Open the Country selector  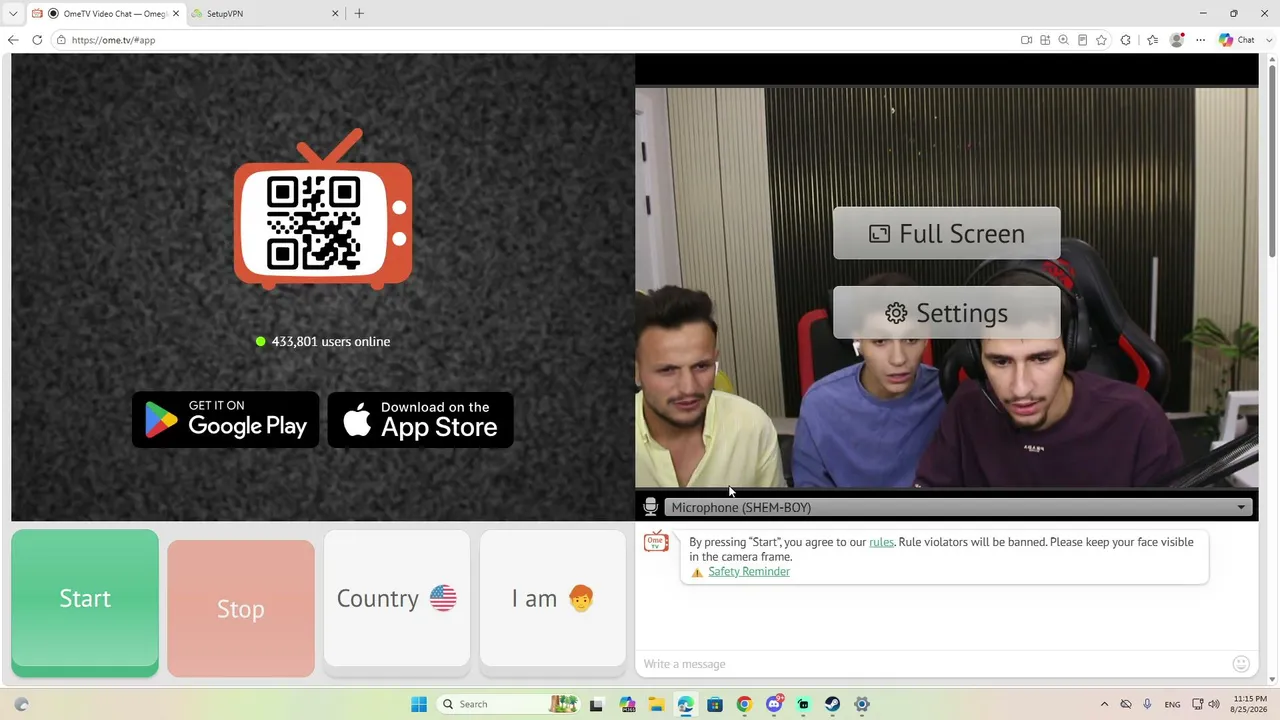tap(397, 598)
